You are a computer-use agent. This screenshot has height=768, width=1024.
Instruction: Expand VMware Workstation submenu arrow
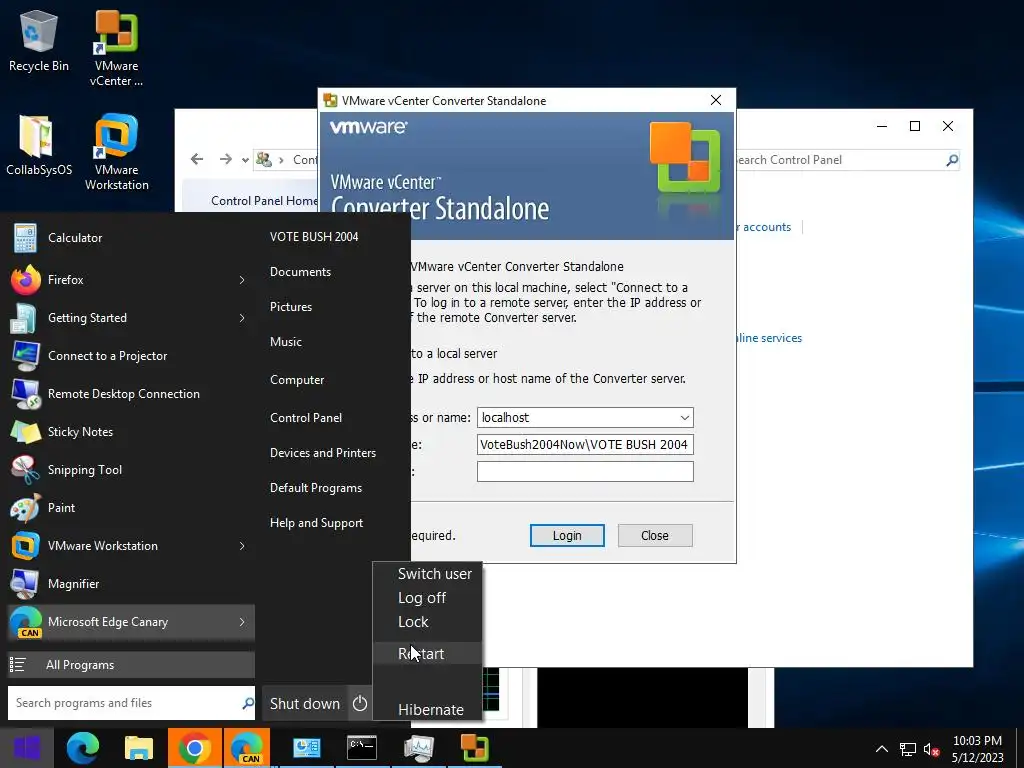242,546
